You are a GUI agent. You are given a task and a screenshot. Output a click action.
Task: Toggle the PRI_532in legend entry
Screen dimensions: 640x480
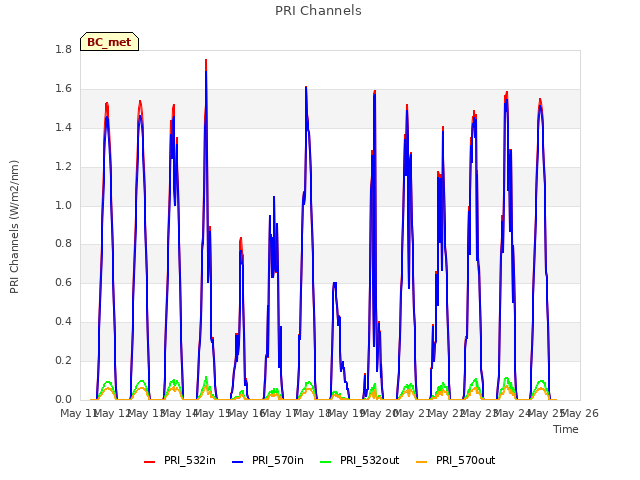180,460
